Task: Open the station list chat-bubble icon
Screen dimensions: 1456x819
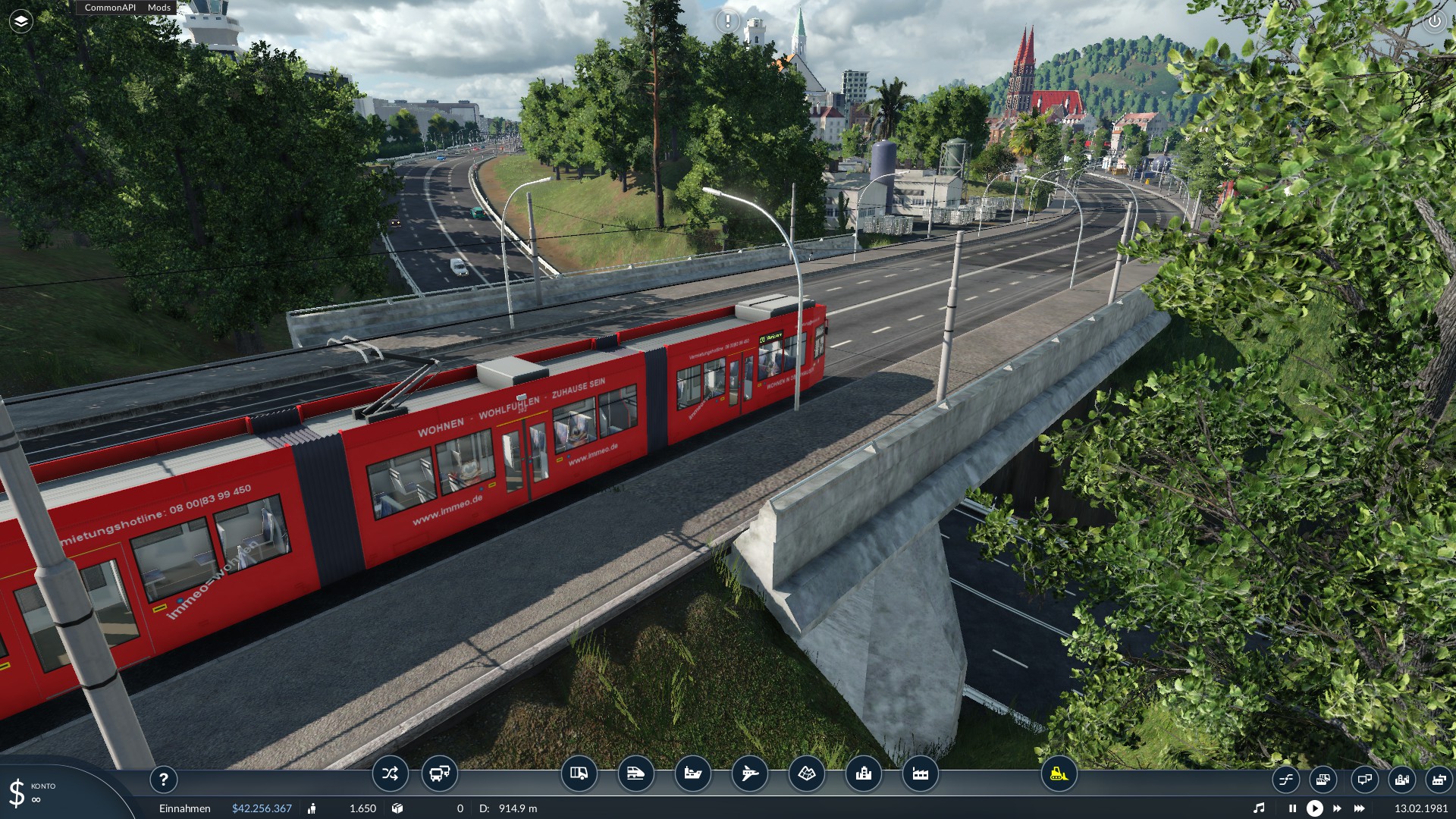Action: click(1364, 780)
